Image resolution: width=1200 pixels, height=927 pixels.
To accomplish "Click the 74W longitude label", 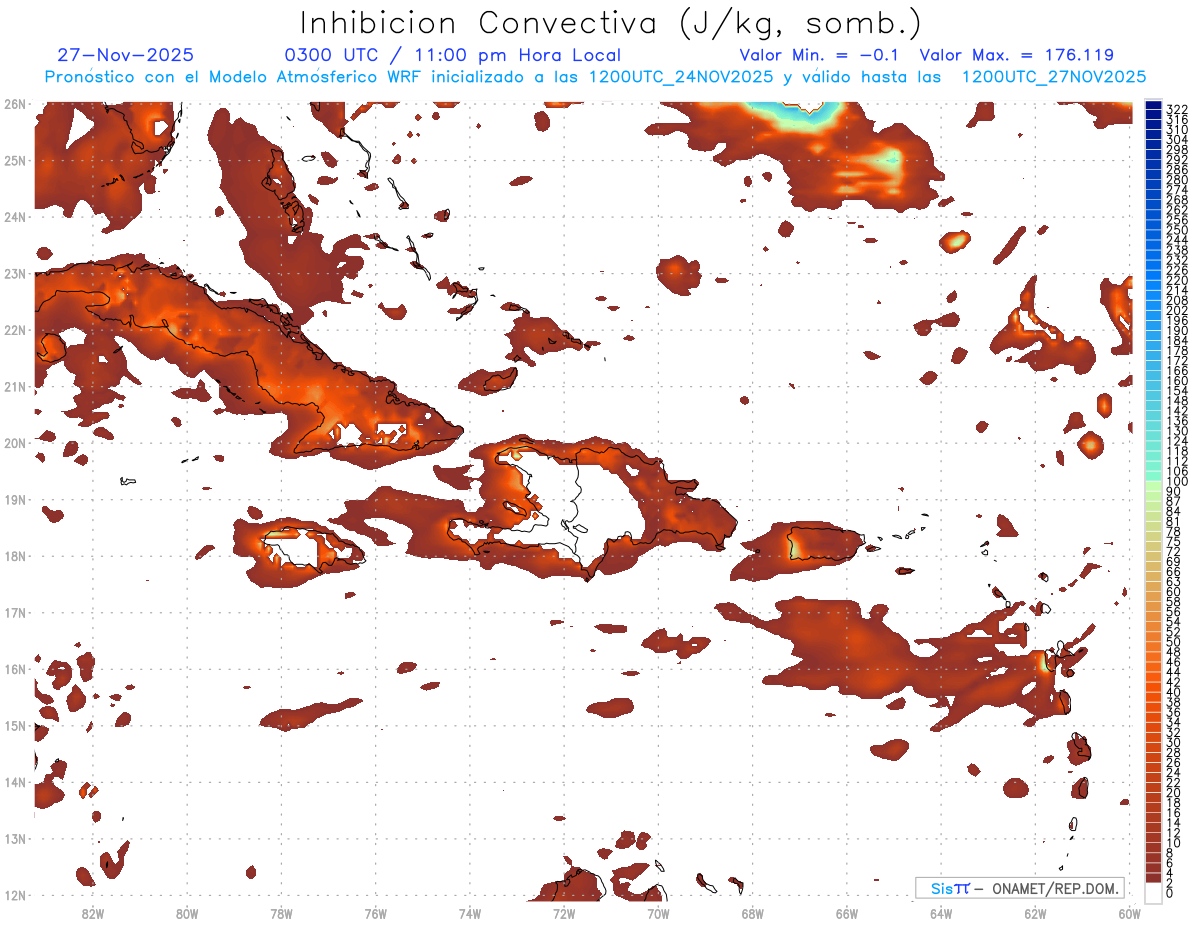I will pos(470,912).
